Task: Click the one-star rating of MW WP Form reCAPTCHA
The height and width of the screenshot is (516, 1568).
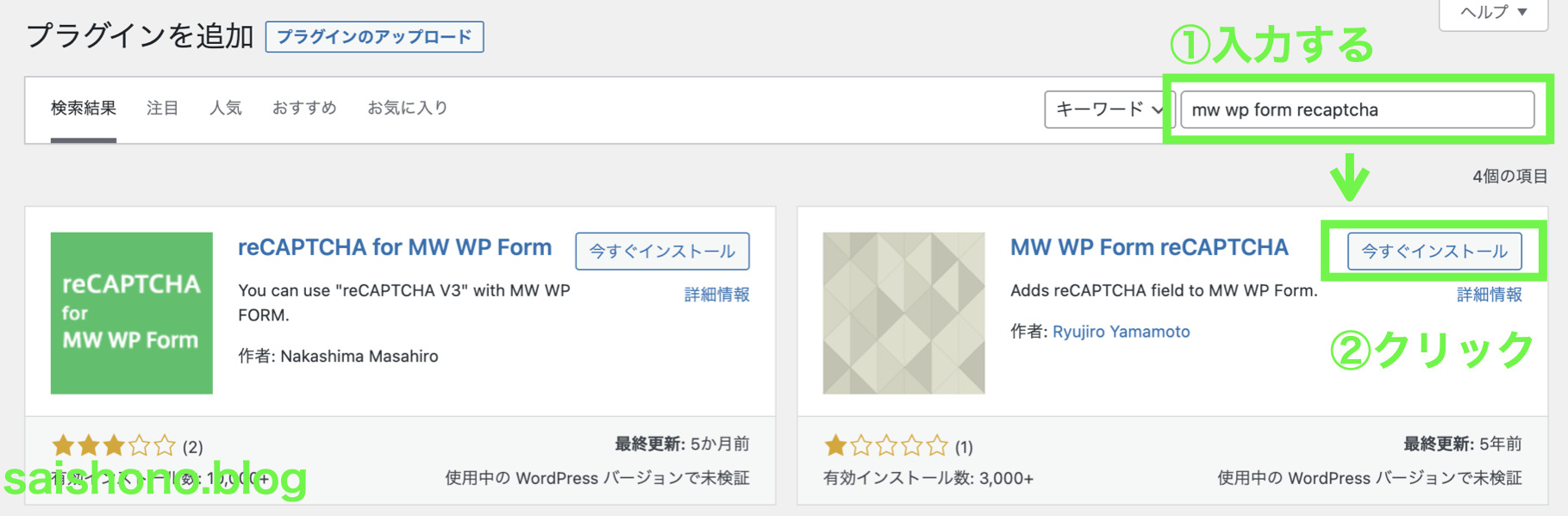Action: coord(884,446)
